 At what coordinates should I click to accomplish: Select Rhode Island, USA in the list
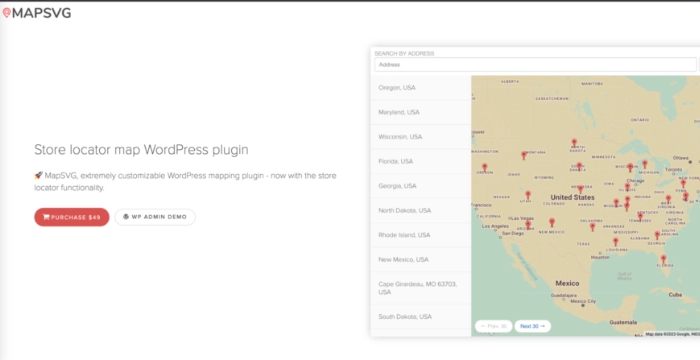point(421,235)
